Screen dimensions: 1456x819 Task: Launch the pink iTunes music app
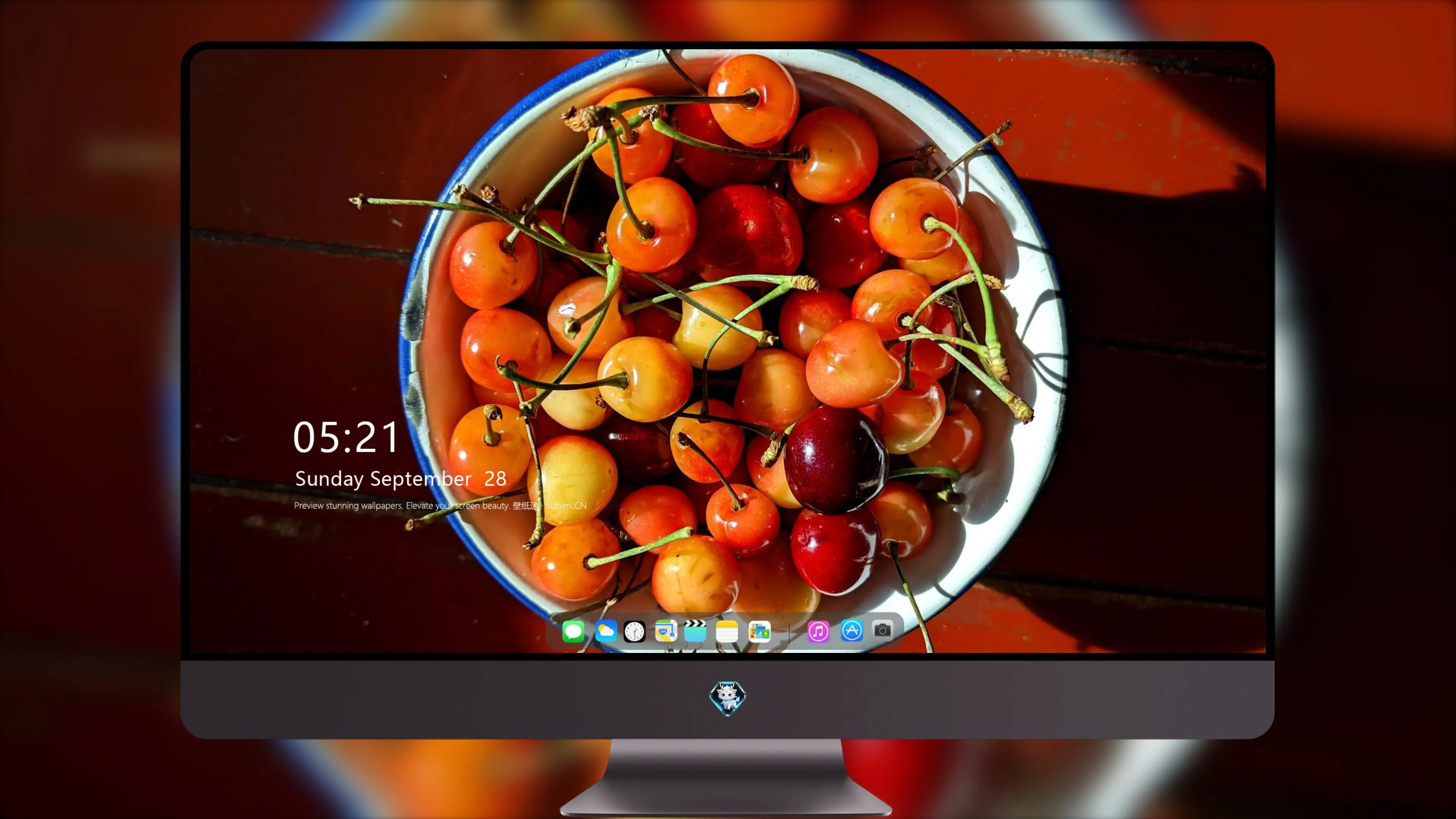[x=819, y=631]
